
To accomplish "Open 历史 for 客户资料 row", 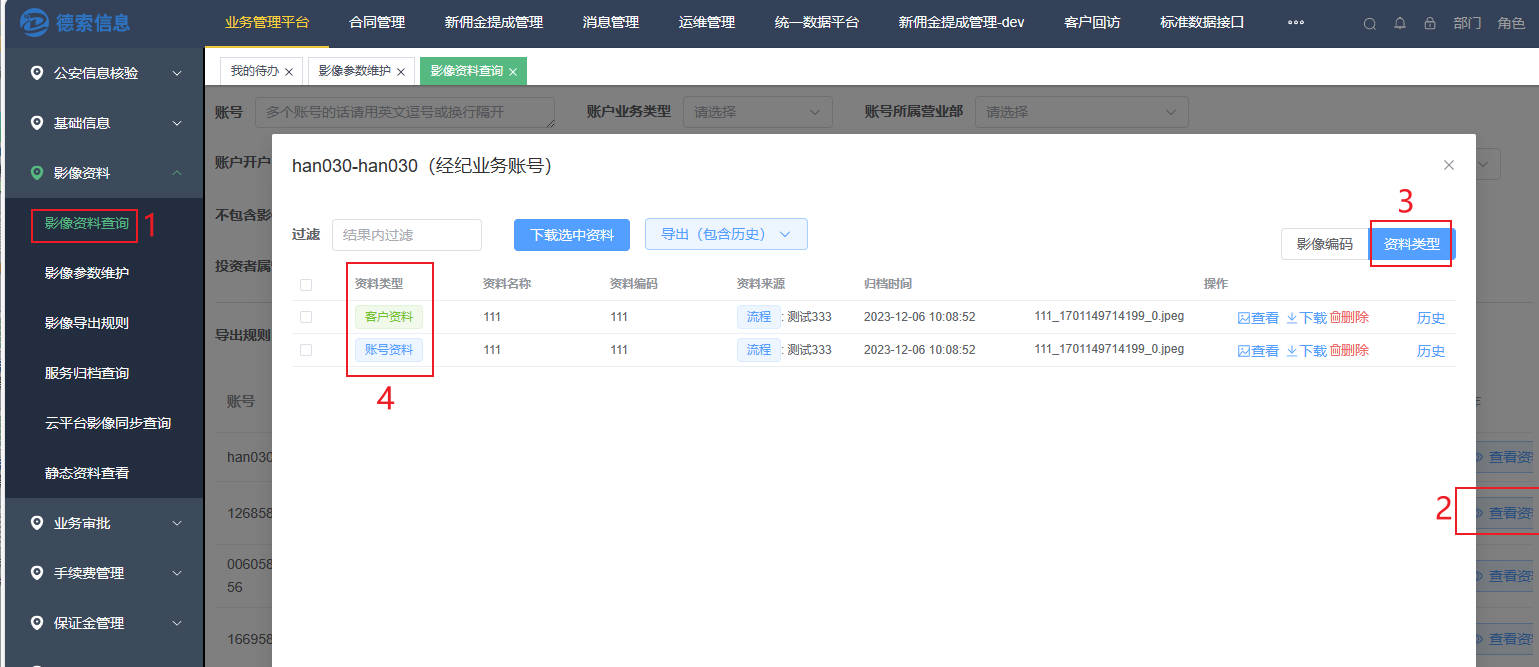I will [1431, 318].
